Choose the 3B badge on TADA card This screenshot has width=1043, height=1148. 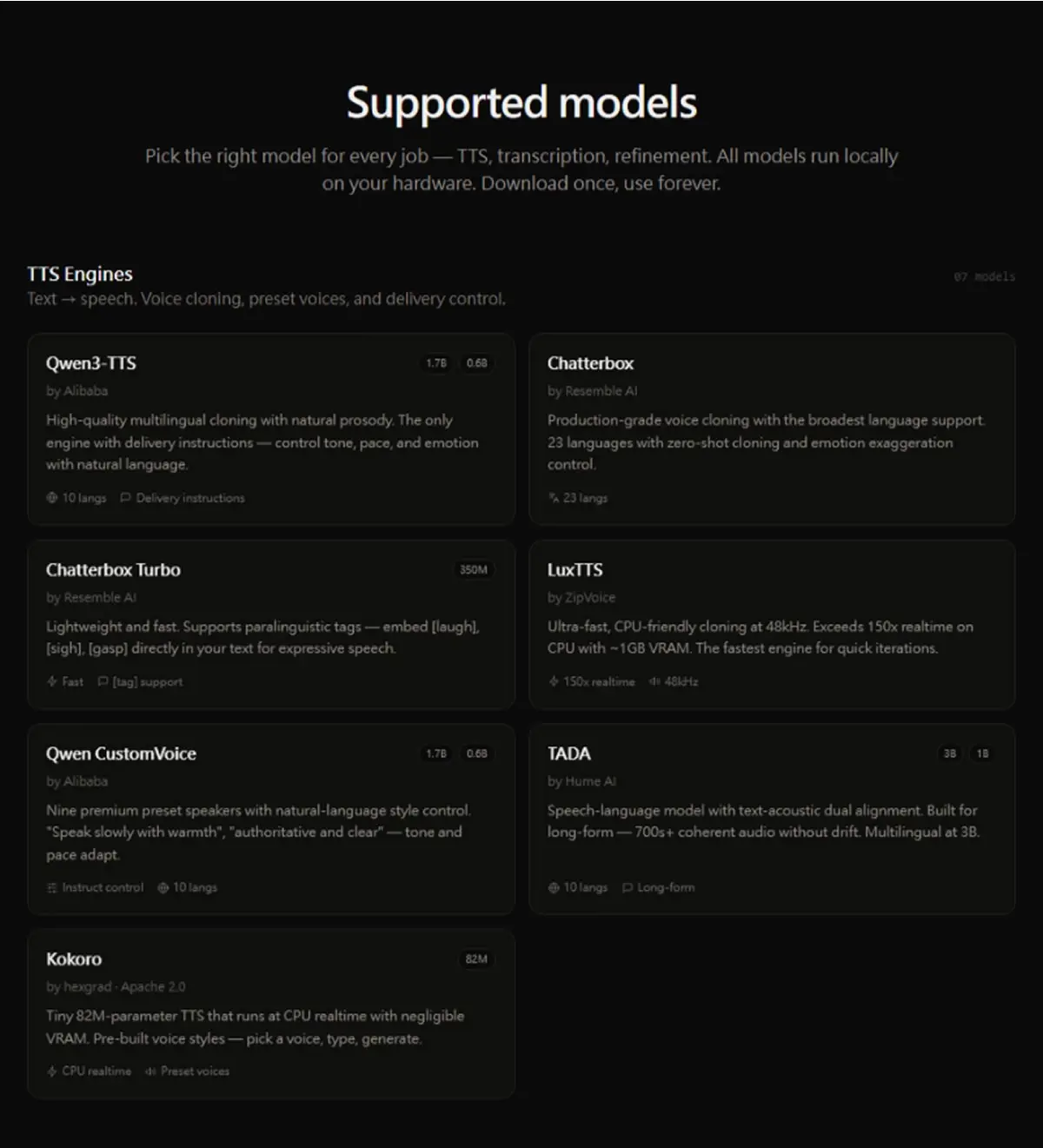(x=950, y=753)
